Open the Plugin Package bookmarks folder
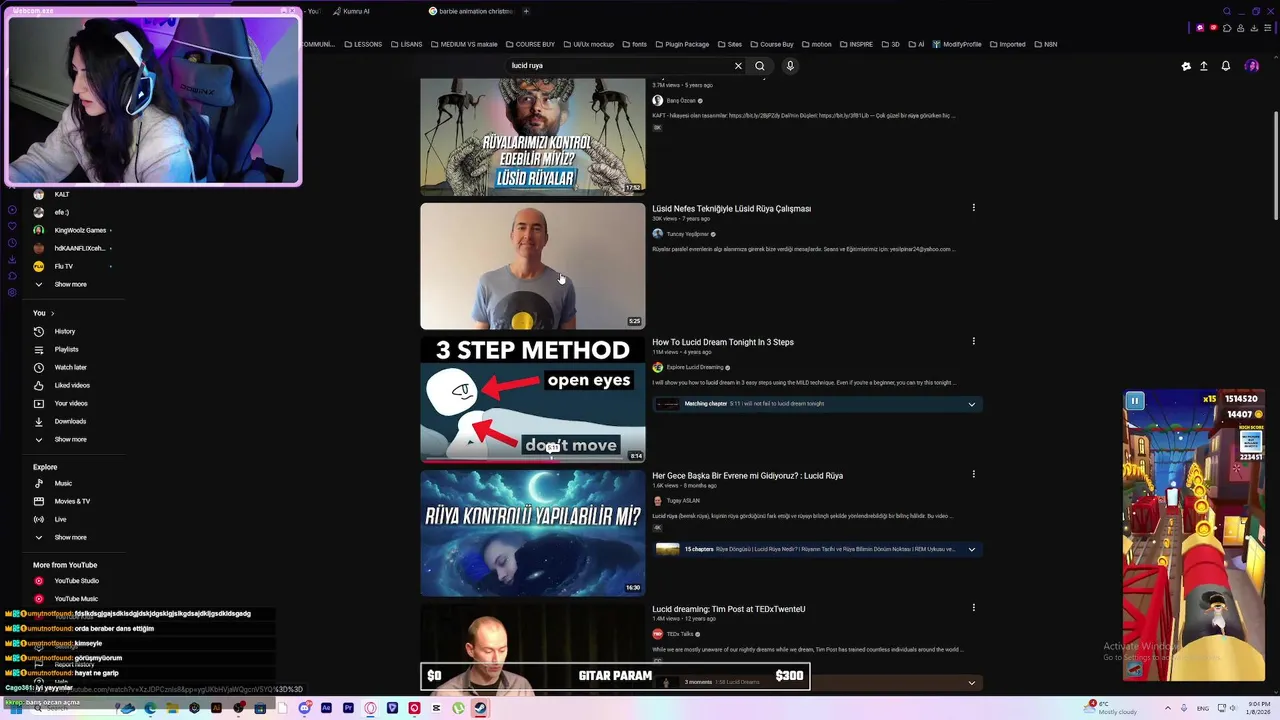1280x720 pixels. point(681,44)
